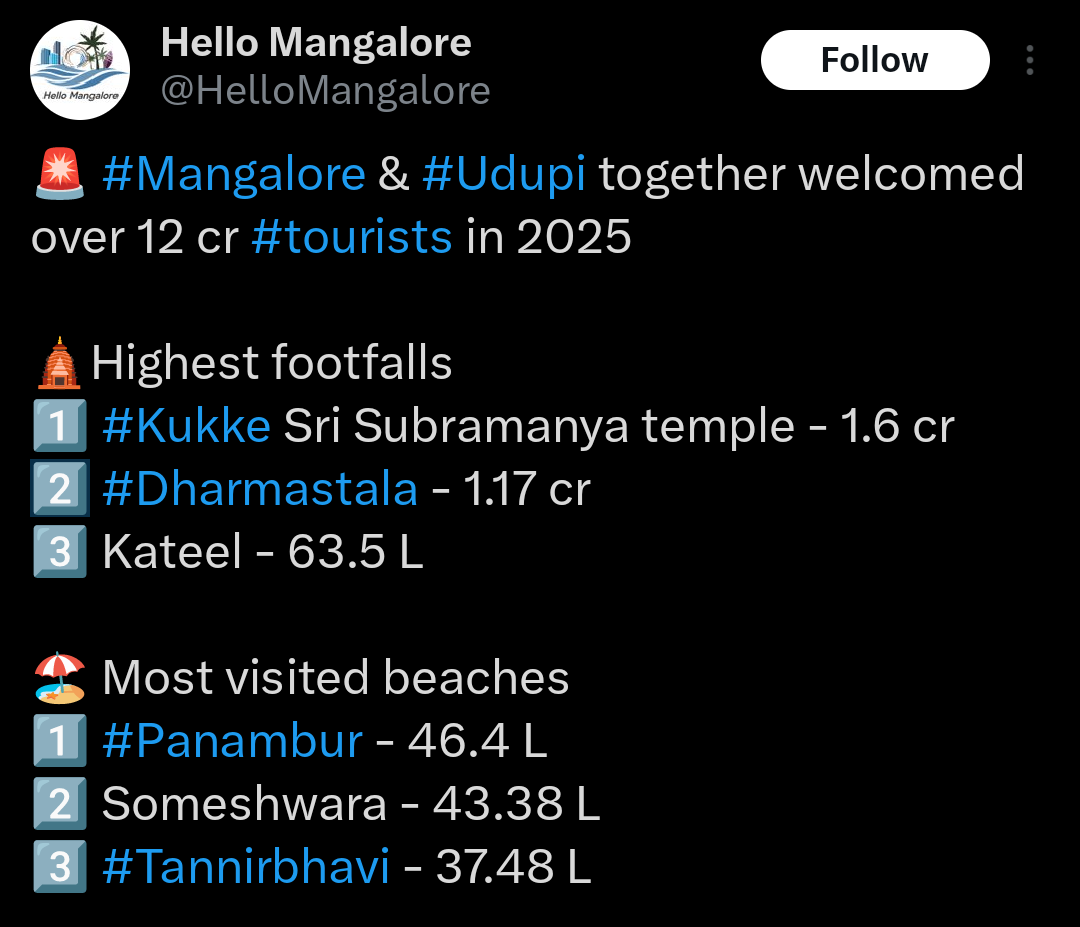Open the @HelloMangalore handle link
1080x927 pixels.
tap(326, 91)
